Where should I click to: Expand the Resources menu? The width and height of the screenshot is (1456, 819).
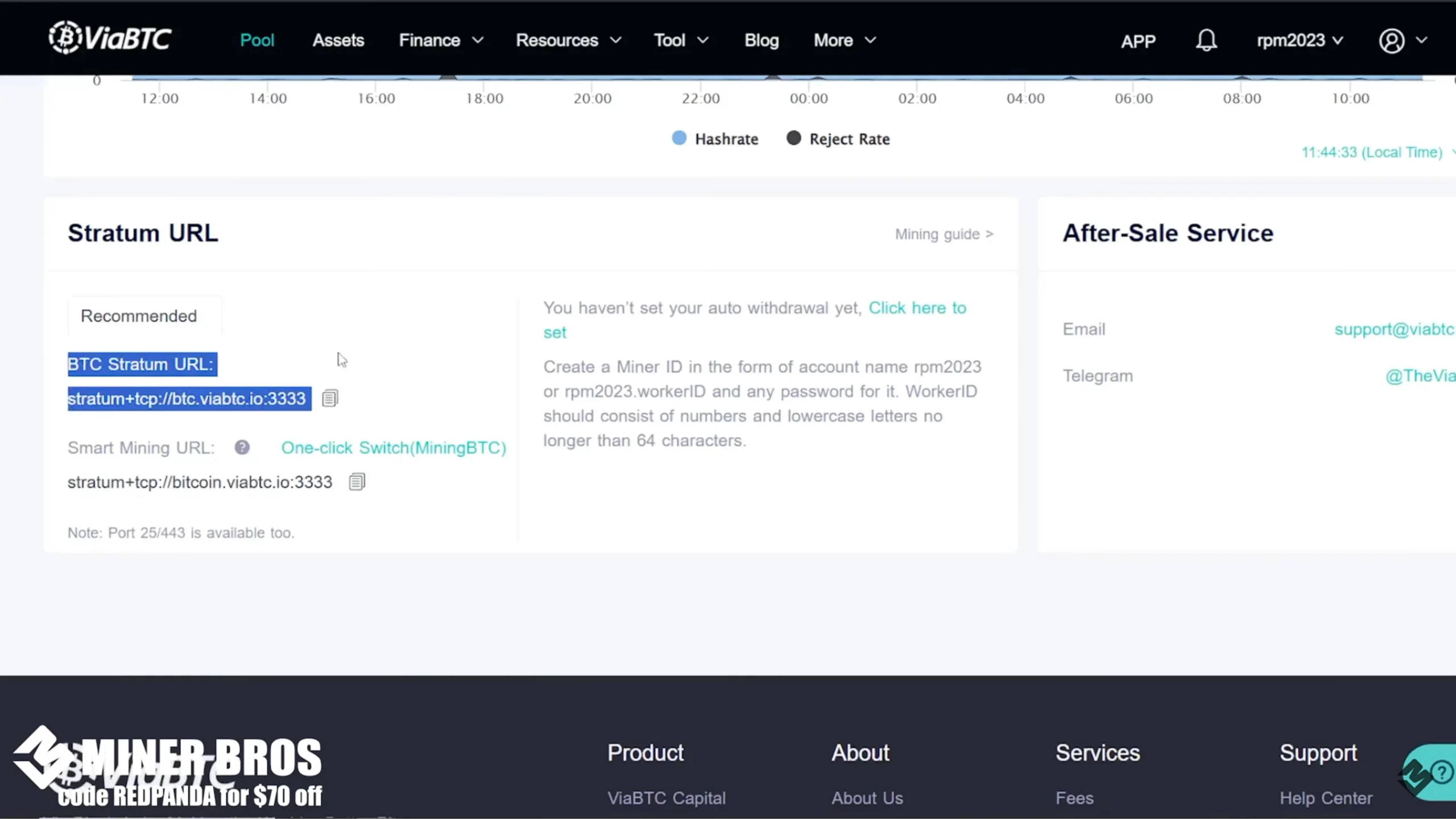(568, 40)
